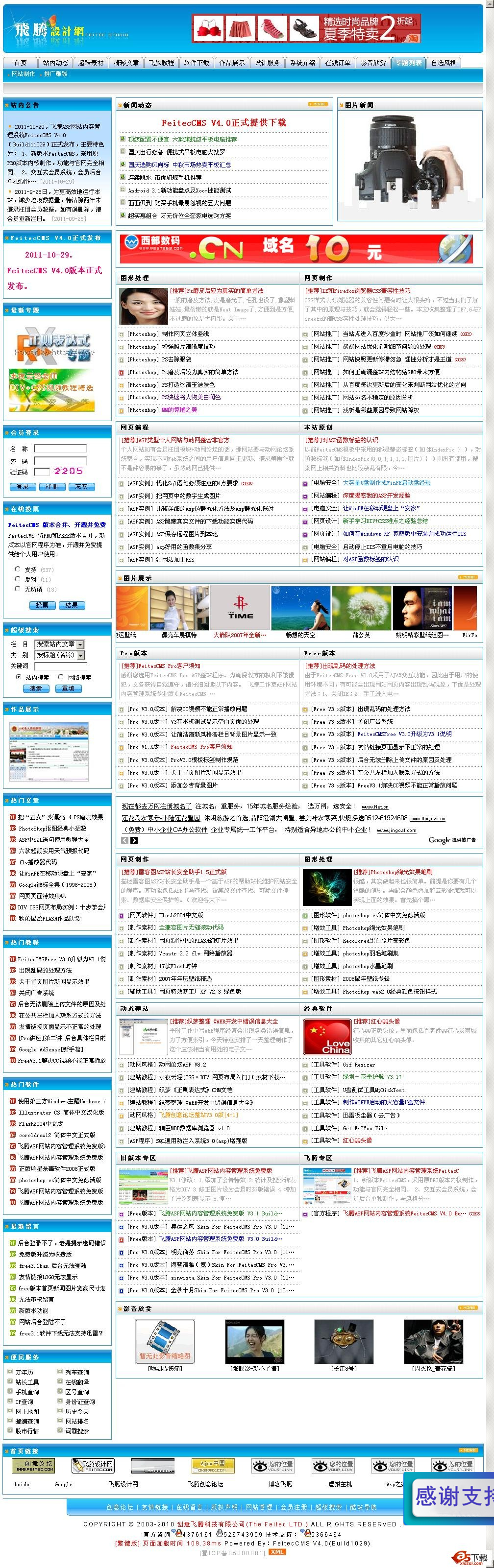Open the 周杰伦_青花瓷 video thumbnail
The image size is (494, 1568).
pyautogui.click(x=433, y=1342)
